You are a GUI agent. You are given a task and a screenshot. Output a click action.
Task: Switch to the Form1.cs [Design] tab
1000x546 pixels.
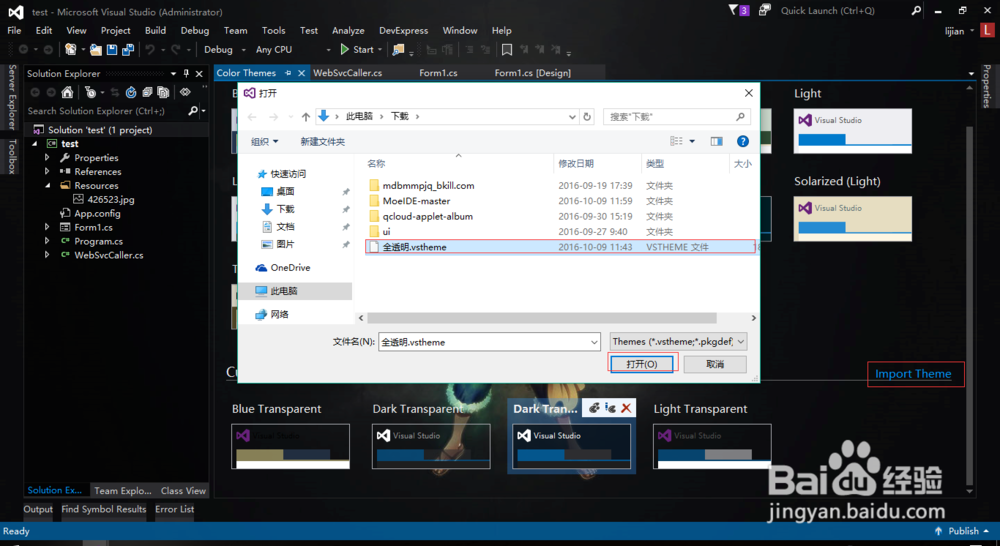533,73
